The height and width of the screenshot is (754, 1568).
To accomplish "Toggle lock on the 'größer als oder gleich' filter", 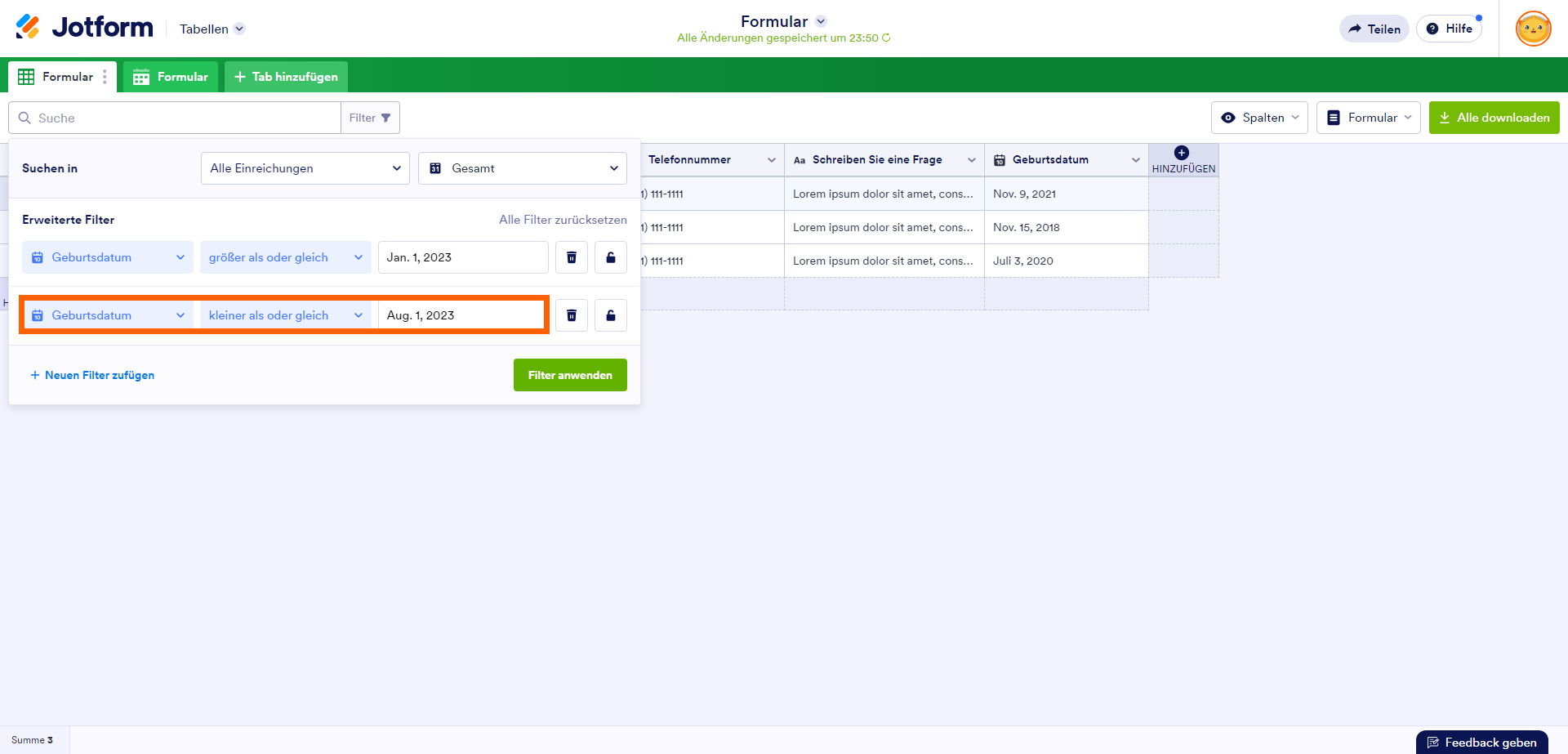I will pyautogui.click(x=611, y=257).
